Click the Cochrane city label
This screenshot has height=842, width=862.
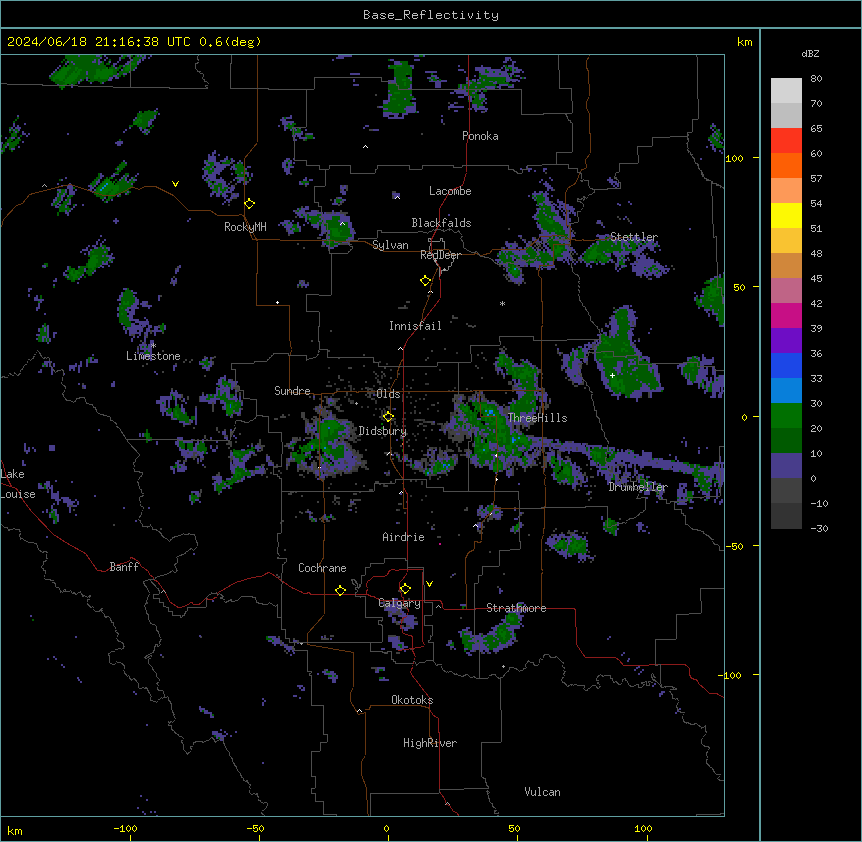pyautogui.click(x=322, y=568)
